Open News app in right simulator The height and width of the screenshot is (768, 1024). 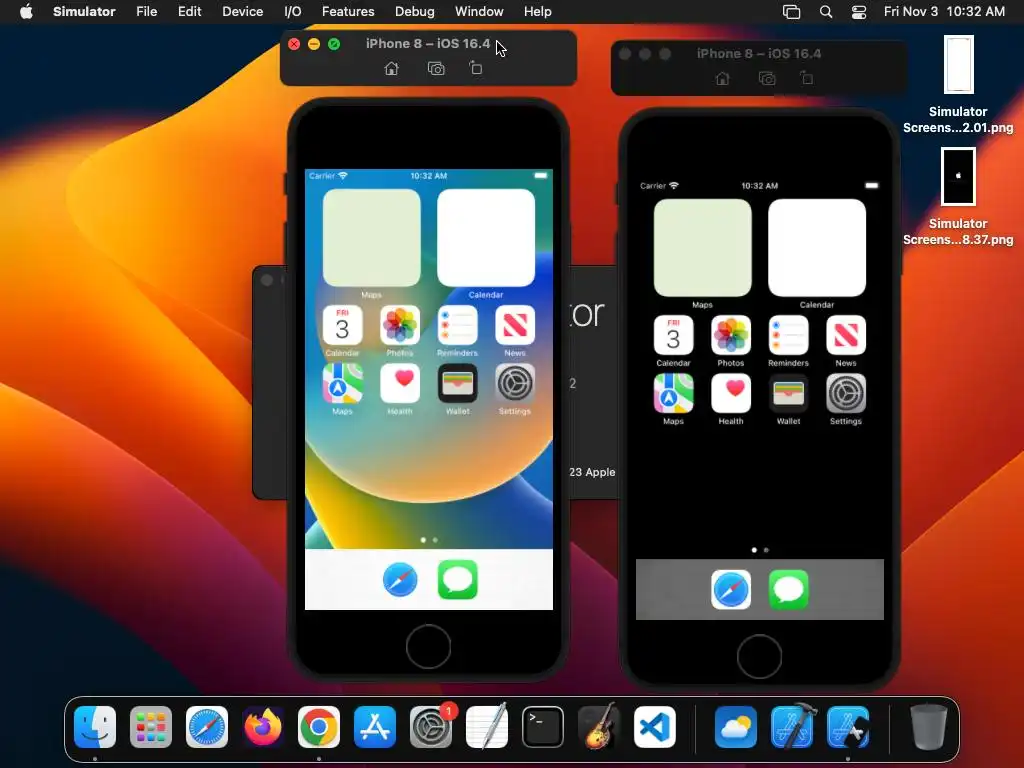(x=846, y=336)
